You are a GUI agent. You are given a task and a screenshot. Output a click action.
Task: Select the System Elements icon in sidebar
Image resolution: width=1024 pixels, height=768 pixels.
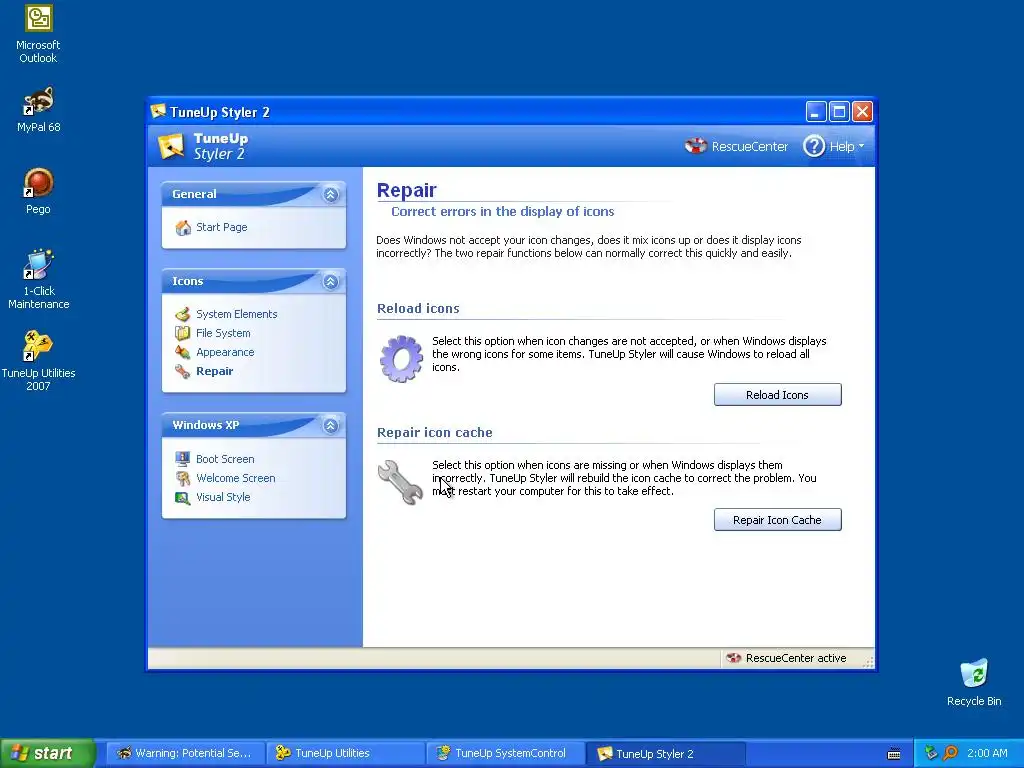pyautogui.click(x=183, y=314)
